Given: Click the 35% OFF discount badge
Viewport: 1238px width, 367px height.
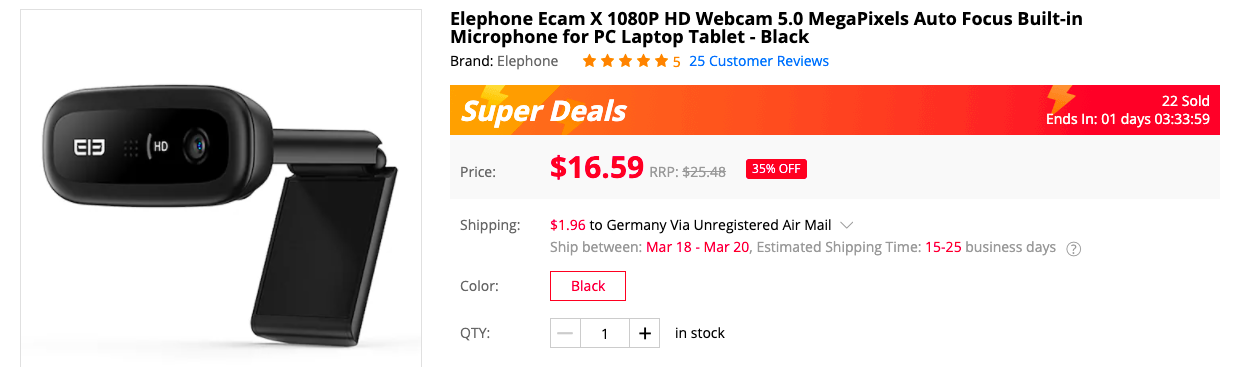Looking at the screenshot, I should tap(776, 169).
